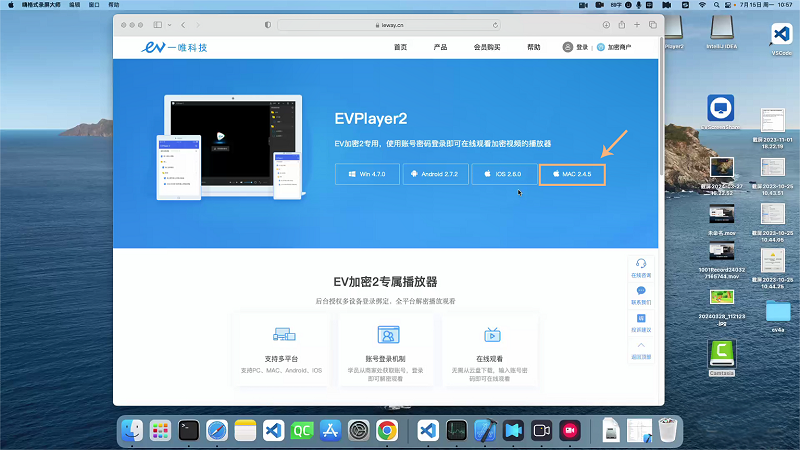Go back in Safari history
The image size is (800, 450).
[183, 24]
